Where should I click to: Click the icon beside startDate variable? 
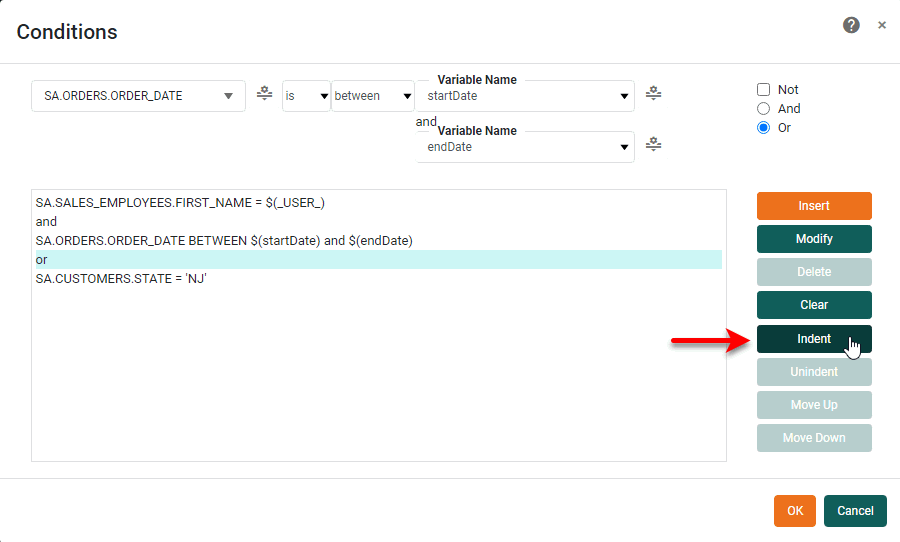click(653, 94)
